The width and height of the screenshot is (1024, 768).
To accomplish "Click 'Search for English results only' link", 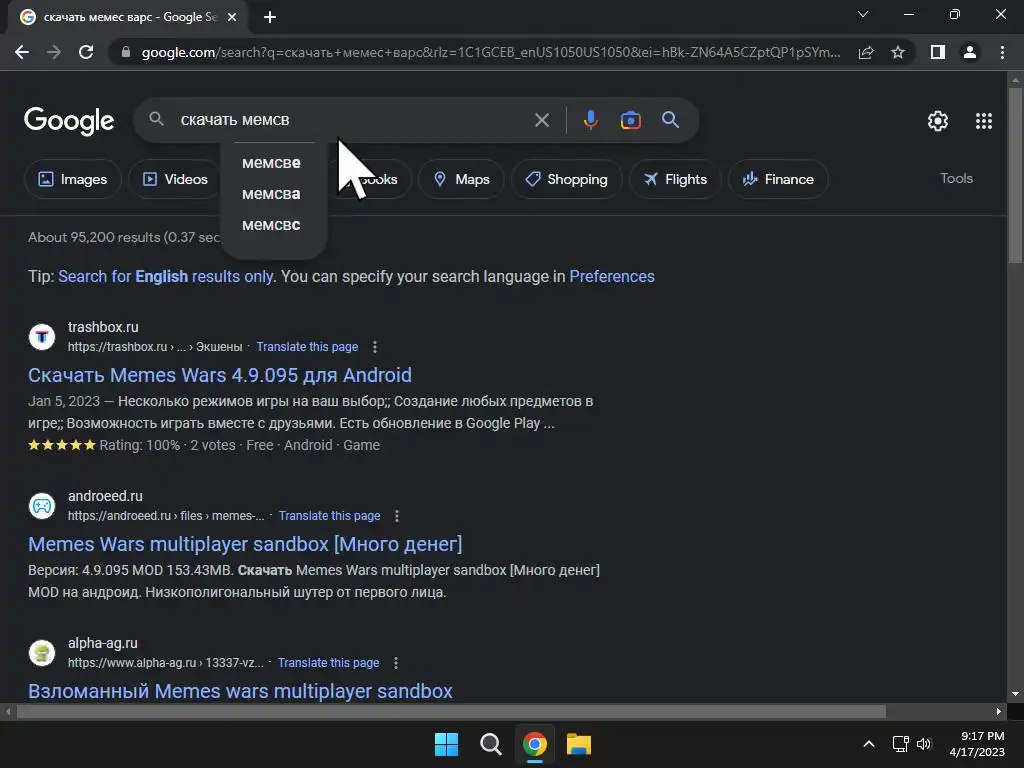I will tap(165, 276).
